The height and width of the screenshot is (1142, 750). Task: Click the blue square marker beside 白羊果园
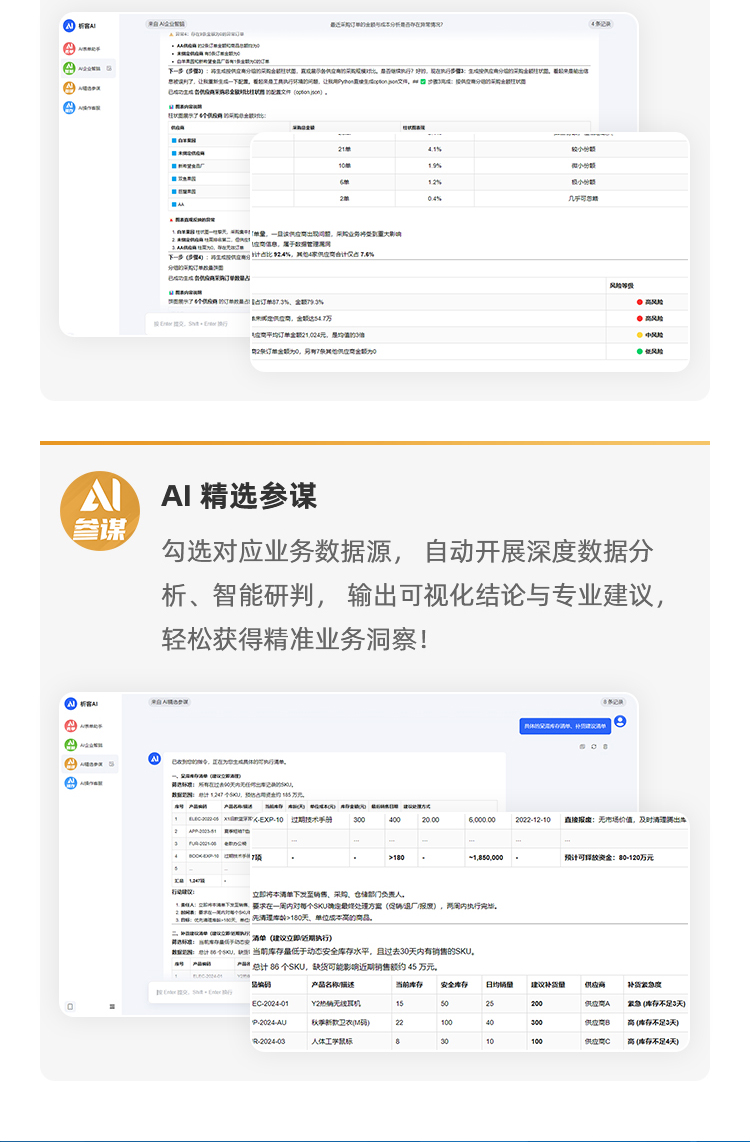tap(174, 140)
